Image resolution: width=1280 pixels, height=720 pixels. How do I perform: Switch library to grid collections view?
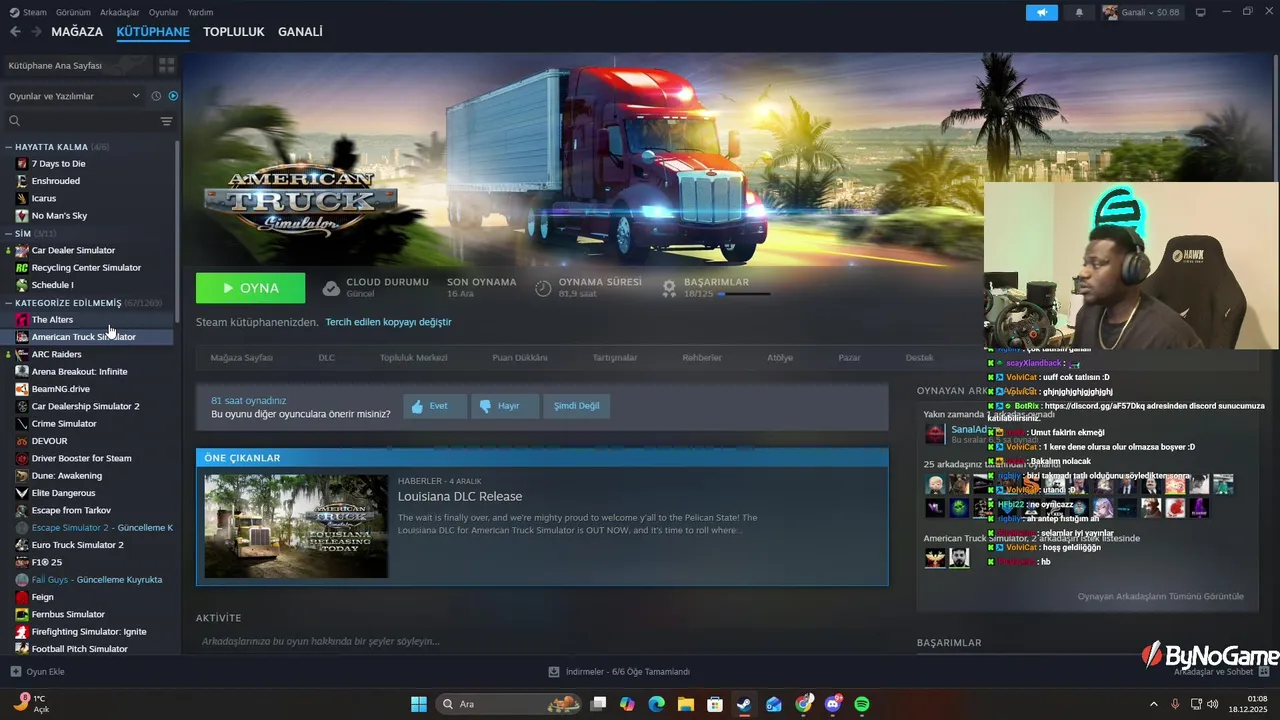[x=166, y=65]
